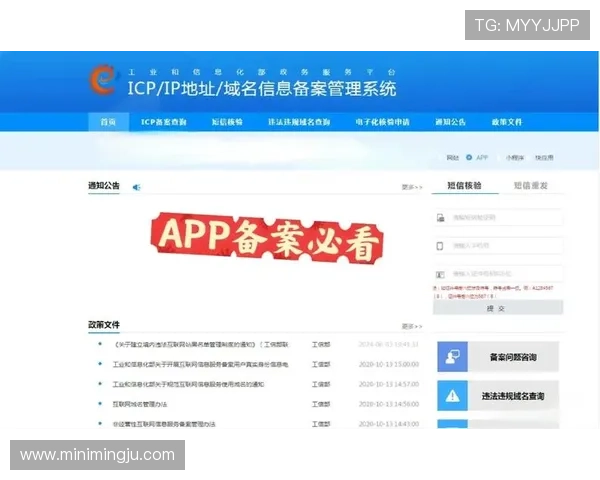Open 工业和信息化部关于开展互联网信息服务备案用户真实身份信息 document
Image resolution: width=600 pixels, height=480 pixels.
point(201,364)
